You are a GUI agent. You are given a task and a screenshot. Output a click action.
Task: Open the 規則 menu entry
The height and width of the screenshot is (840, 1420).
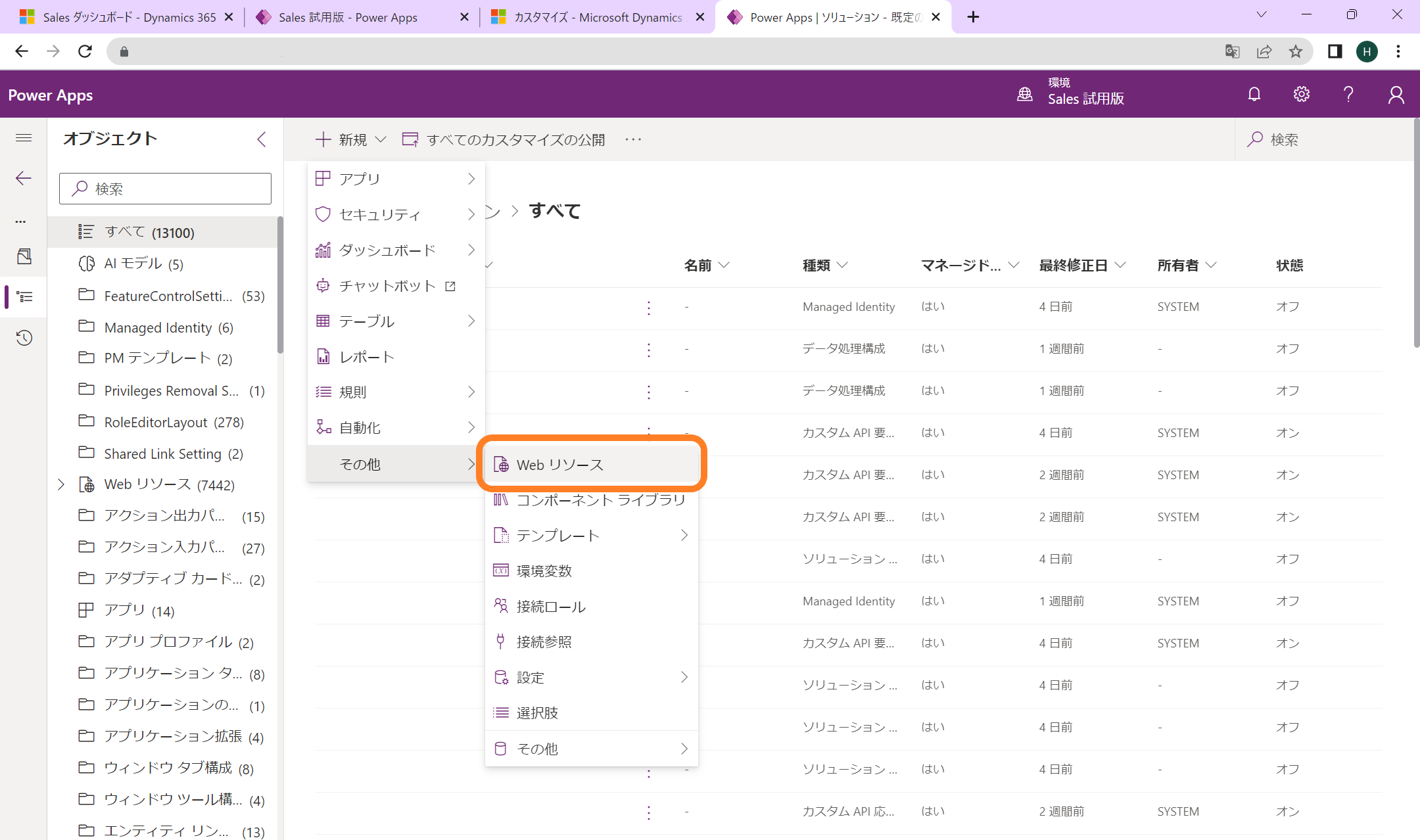tap(396, 392)
